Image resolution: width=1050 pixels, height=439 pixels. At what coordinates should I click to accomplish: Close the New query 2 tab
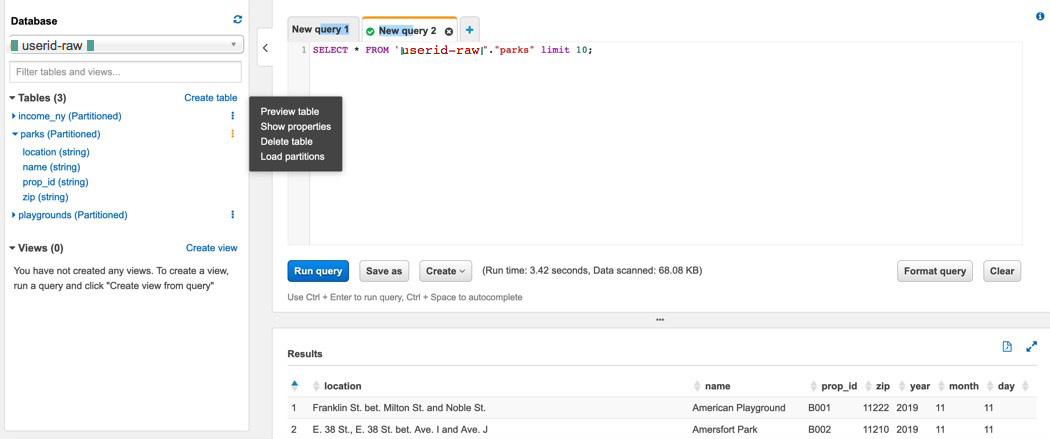point(449,31)
